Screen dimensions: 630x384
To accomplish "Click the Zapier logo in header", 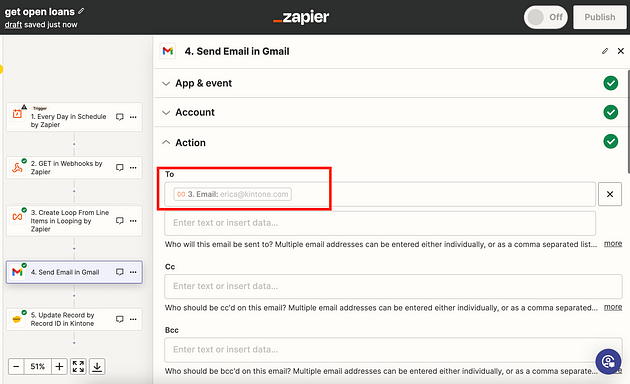I will pyautogui.click(x=301, y=17).
